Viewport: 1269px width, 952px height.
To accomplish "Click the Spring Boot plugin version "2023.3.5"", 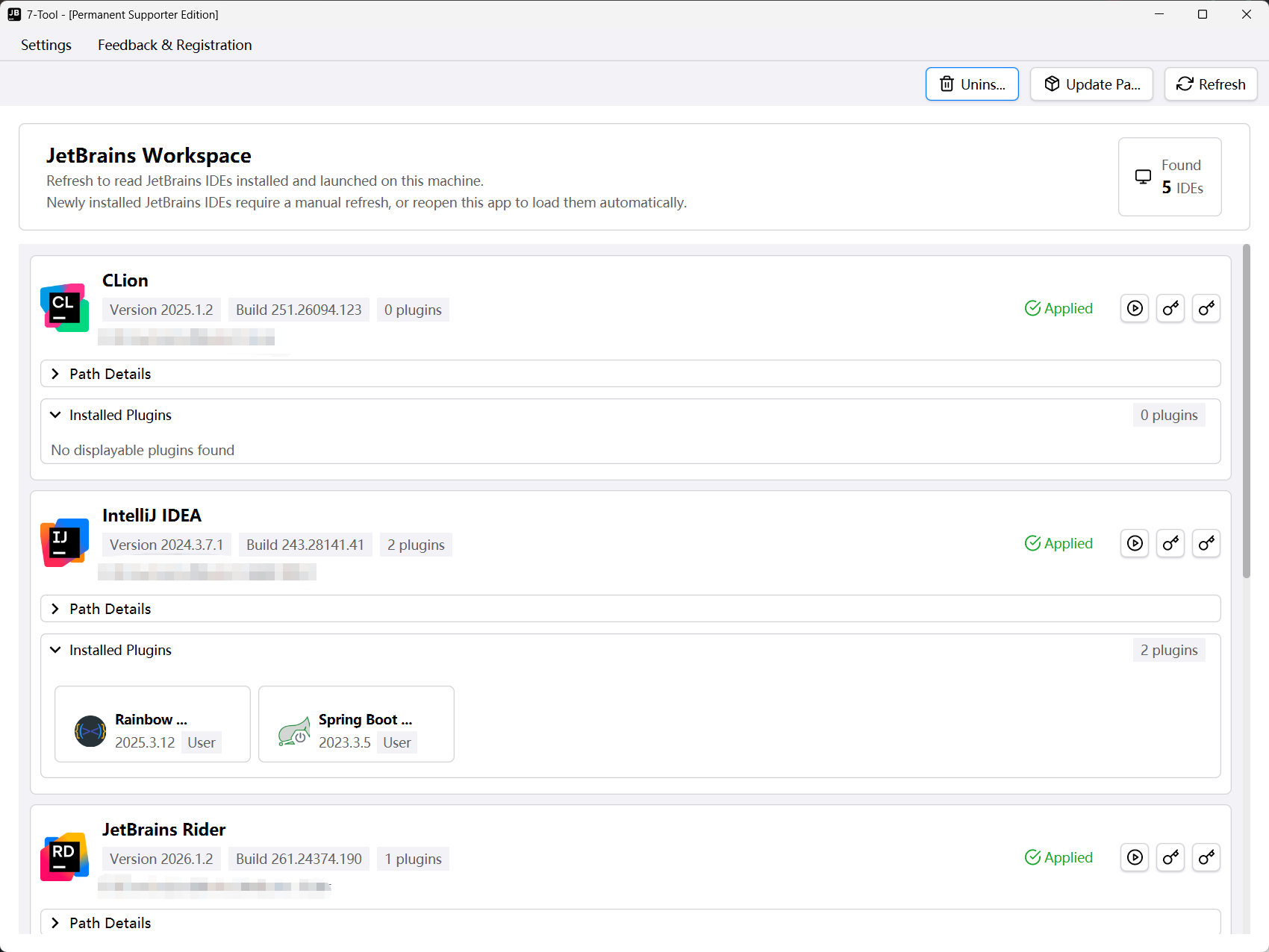I will tap(345, 742).
